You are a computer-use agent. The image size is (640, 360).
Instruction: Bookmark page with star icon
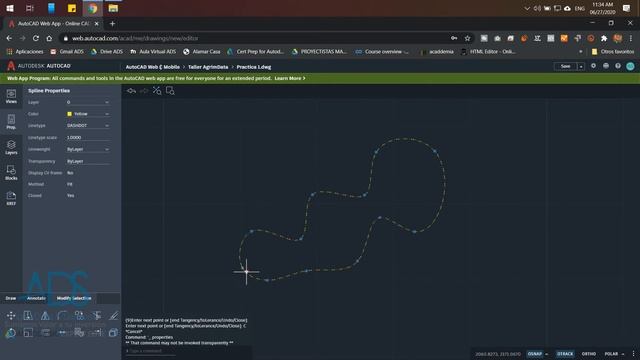click(x=467, y=38)
